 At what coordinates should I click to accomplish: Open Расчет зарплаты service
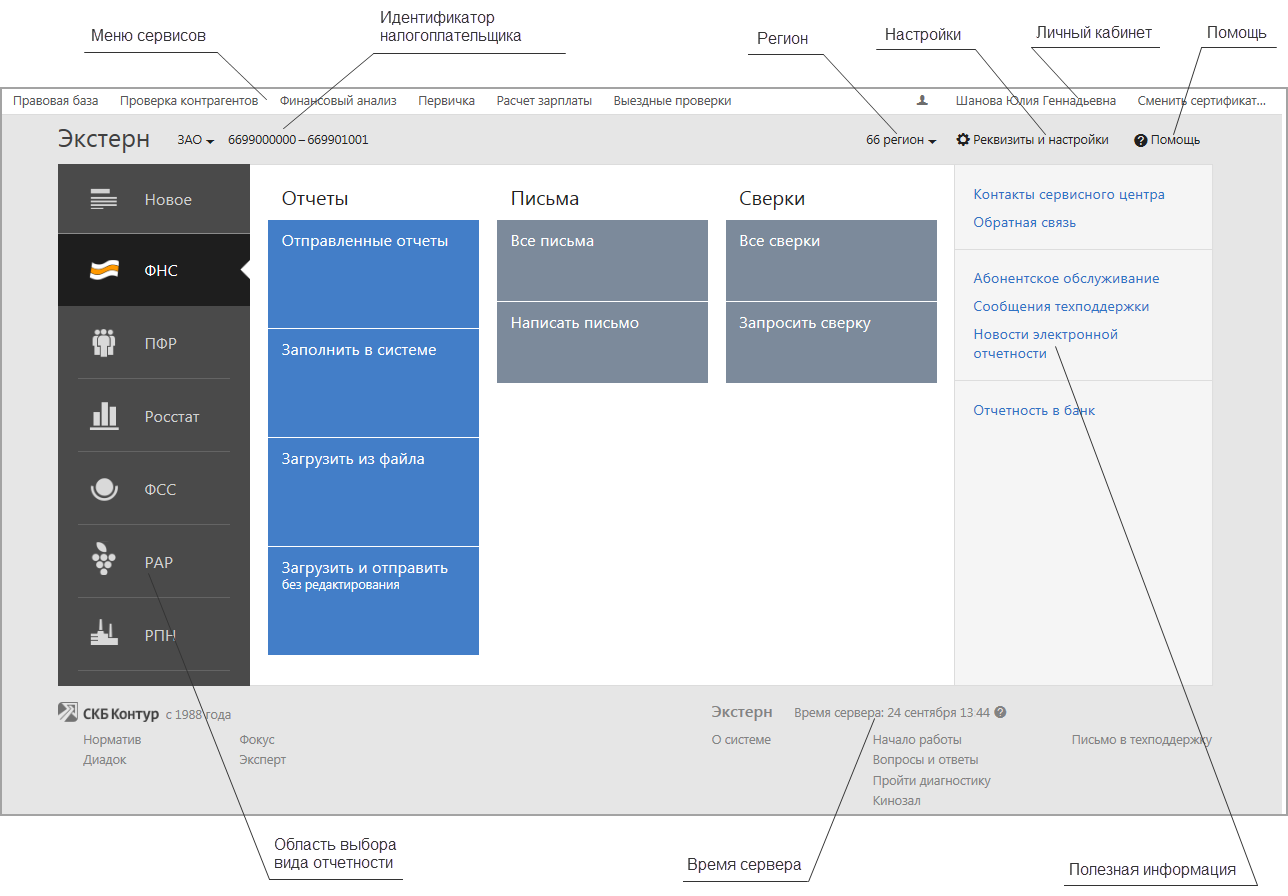544,101
